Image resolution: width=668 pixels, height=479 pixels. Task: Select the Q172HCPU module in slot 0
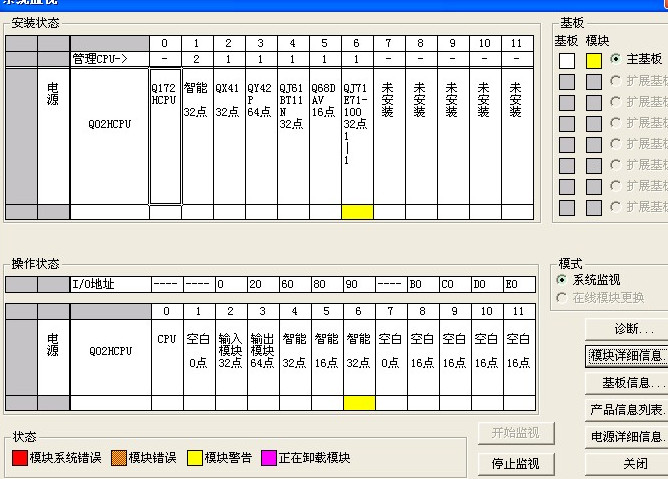pyautogui.click(x=165, y=135)
